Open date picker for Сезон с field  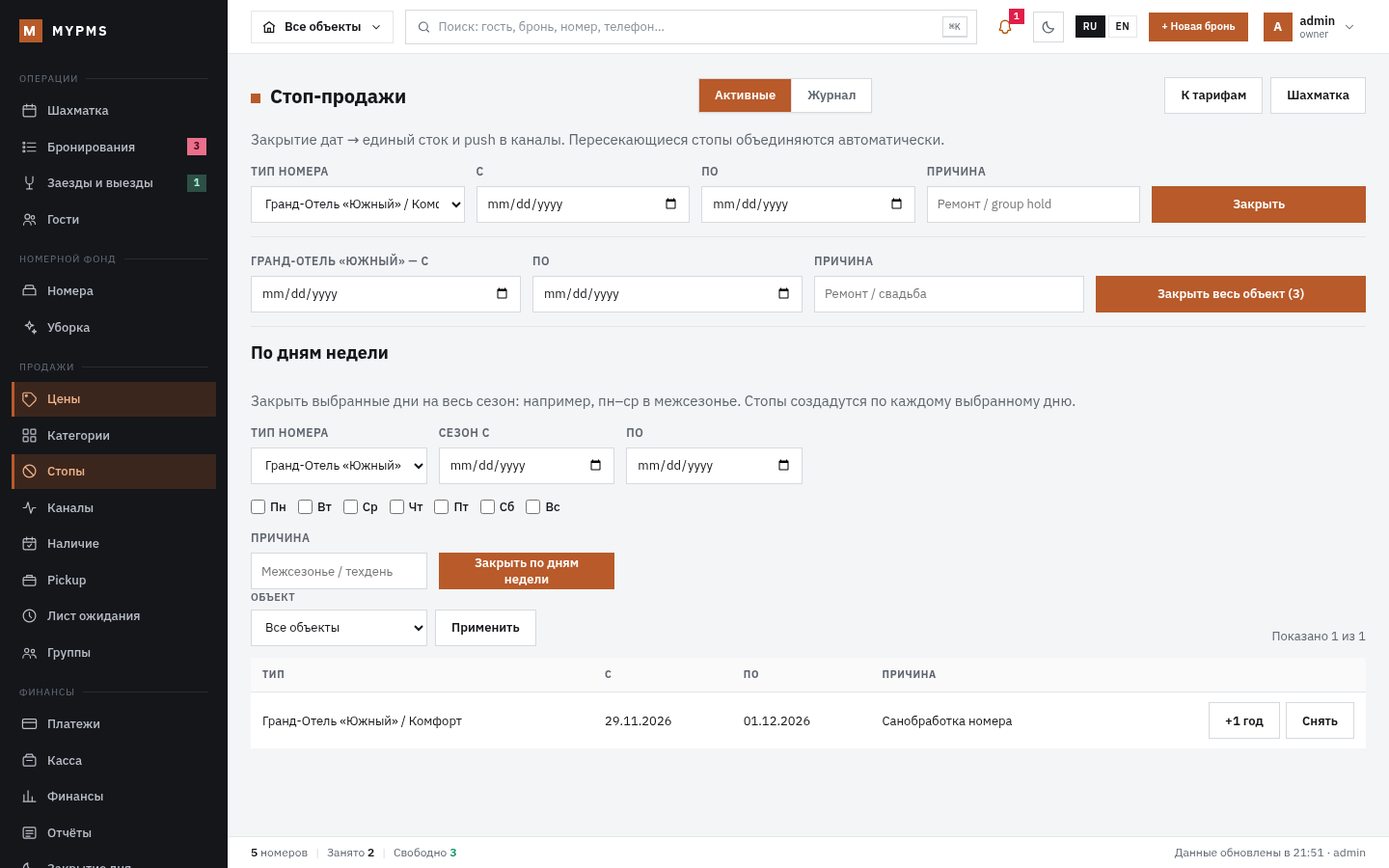click(595, 466)
